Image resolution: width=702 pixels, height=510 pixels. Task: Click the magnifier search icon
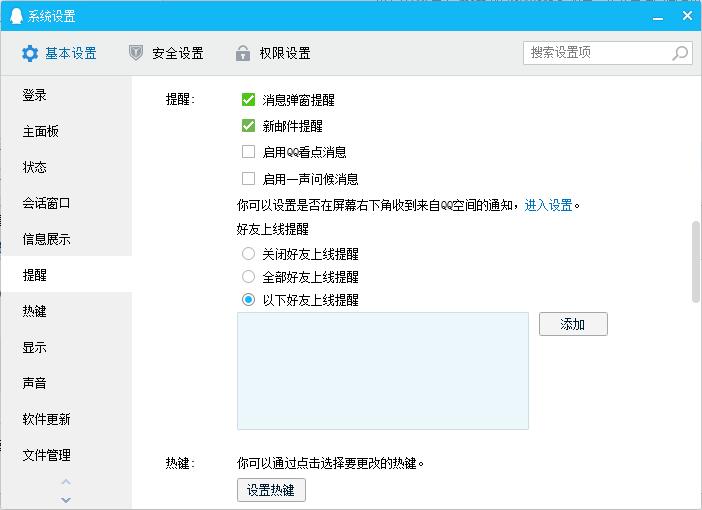coord(680,53)
